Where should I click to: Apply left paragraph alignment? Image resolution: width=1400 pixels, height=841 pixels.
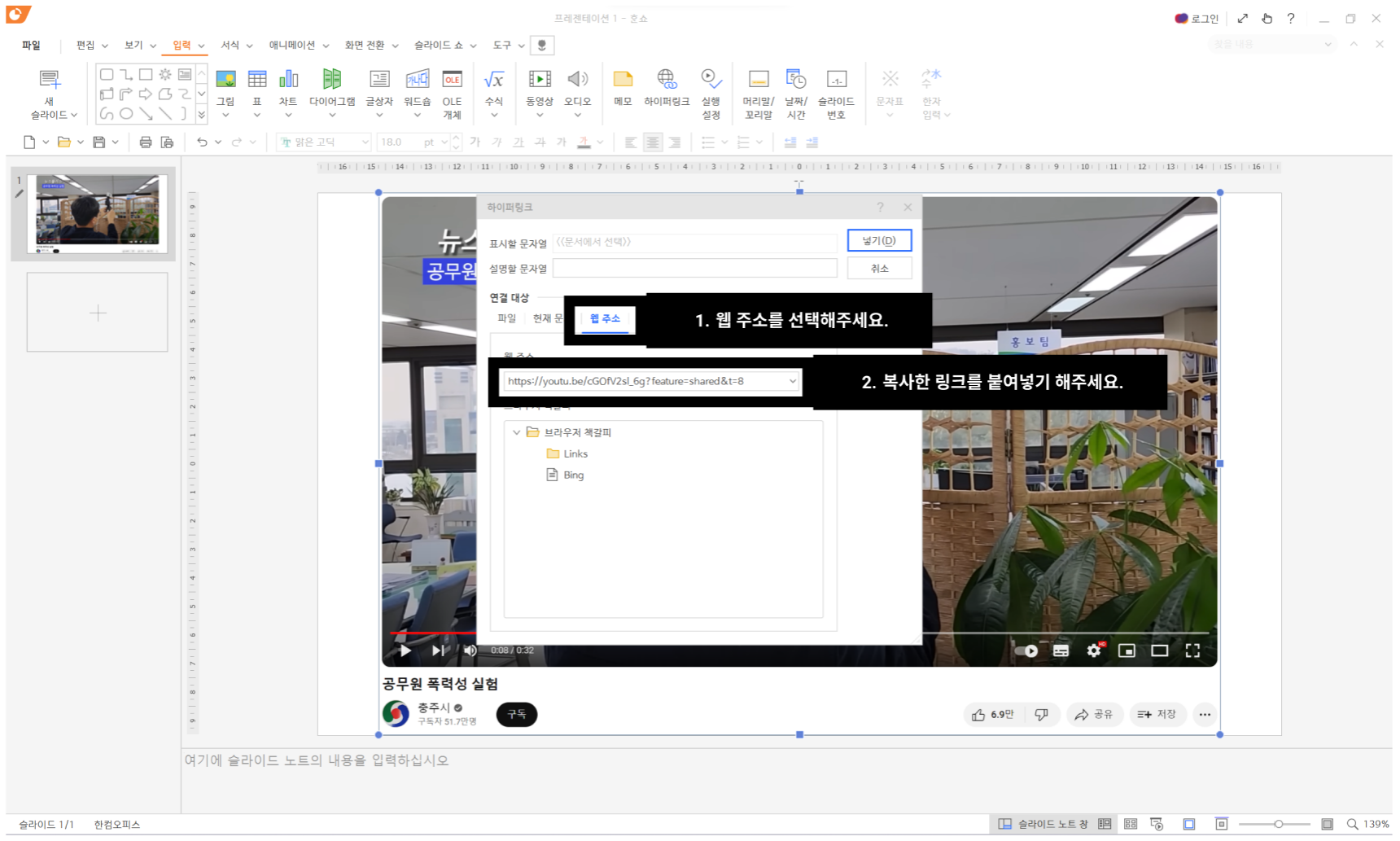coord(630,142)
